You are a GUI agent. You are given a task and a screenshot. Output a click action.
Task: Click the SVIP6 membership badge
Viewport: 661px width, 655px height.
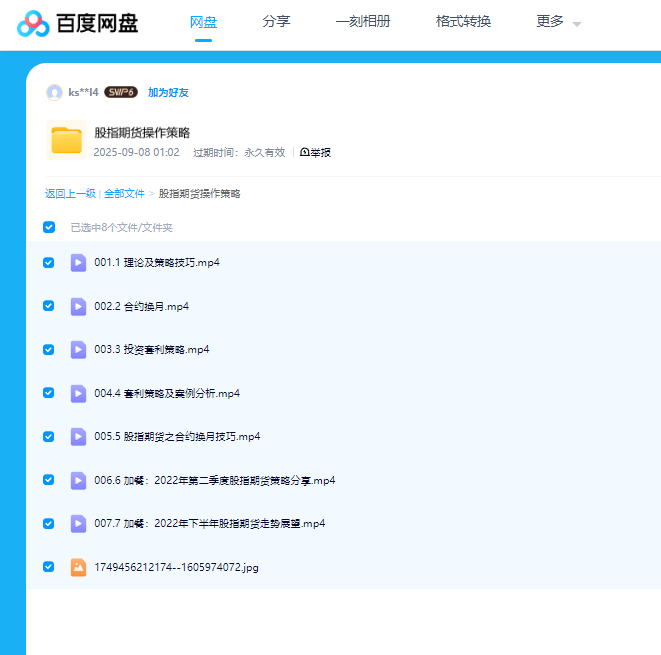click(x=121, y=92)
